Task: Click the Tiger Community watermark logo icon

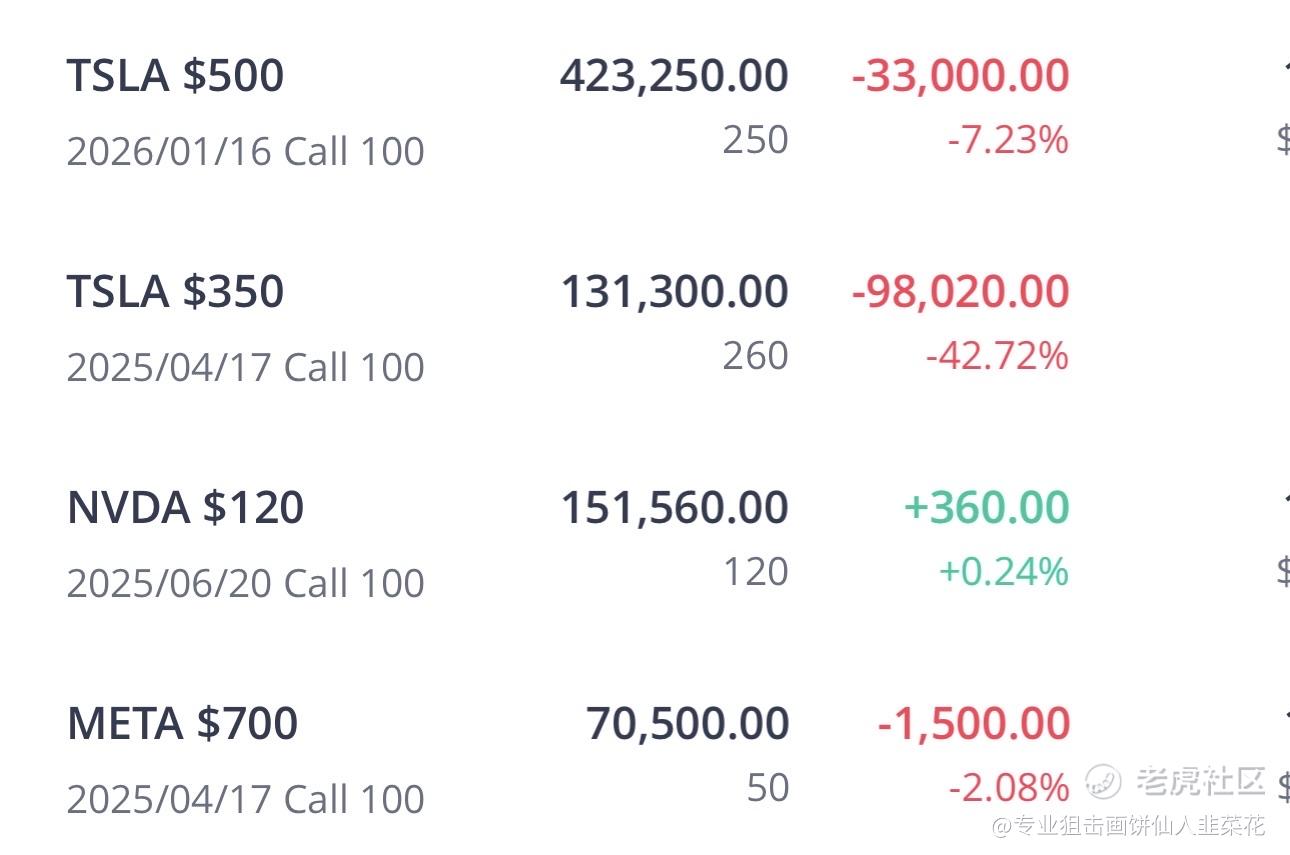Action: (1105, 782)
